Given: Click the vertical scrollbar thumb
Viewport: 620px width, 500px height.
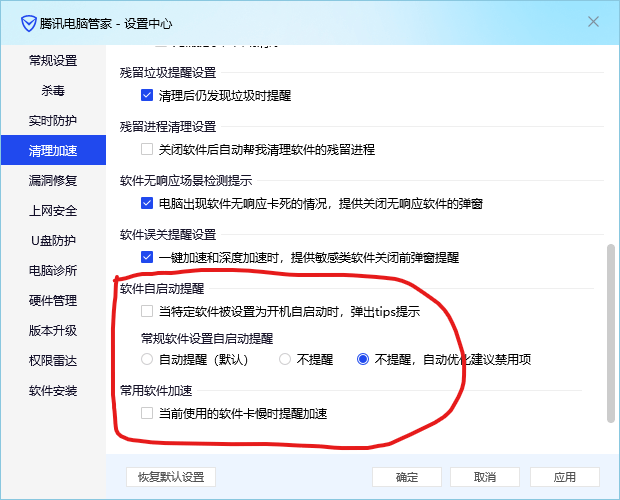Looking at the screenshot, I should (x=611, y=334).
